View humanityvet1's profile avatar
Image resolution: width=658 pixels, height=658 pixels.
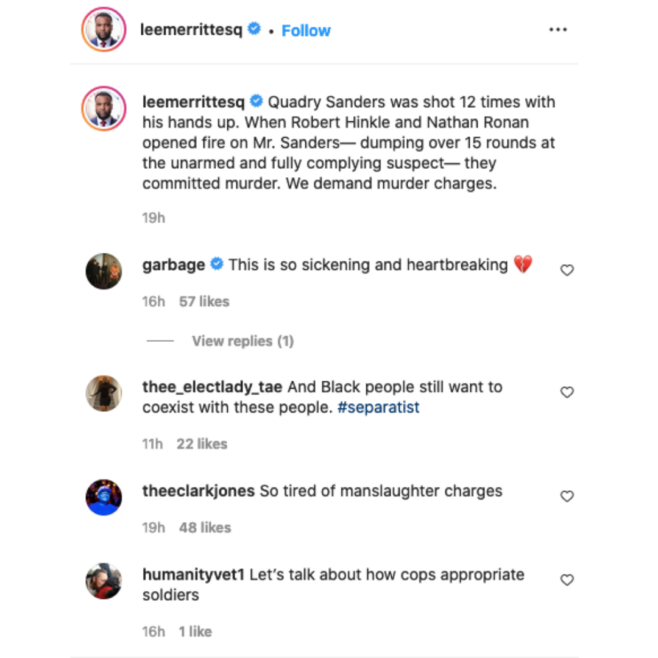(103, 580)
